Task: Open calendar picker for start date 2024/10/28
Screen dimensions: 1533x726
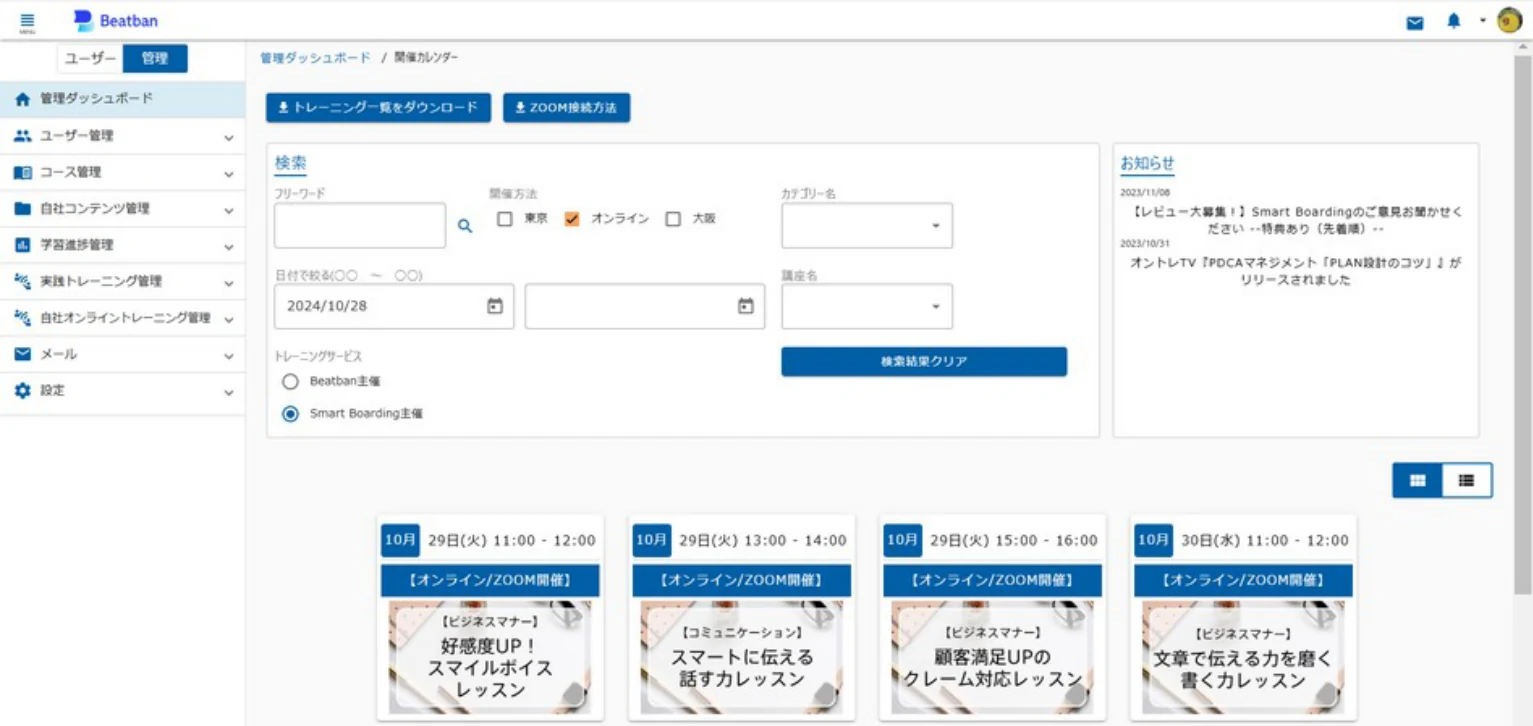Action: click(495, 306)
